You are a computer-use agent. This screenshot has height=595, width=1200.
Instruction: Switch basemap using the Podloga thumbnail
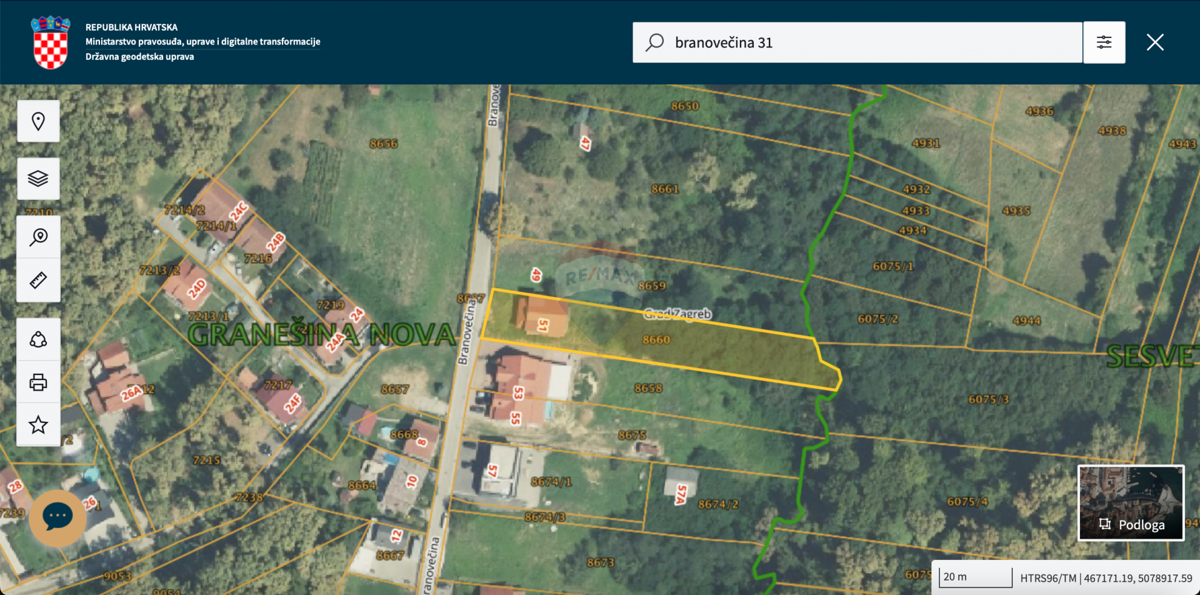click(x=1130, y=503)
